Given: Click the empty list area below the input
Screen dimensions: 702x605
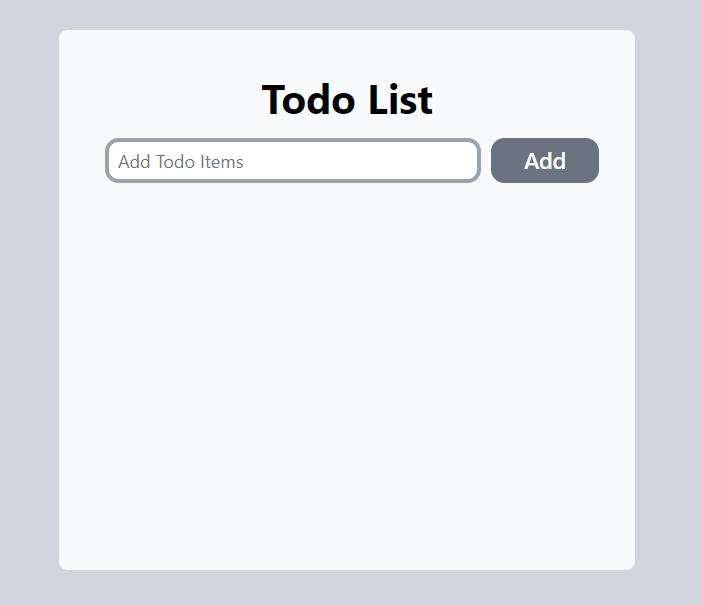Looking at the screenshot, I should pos(347,350).
